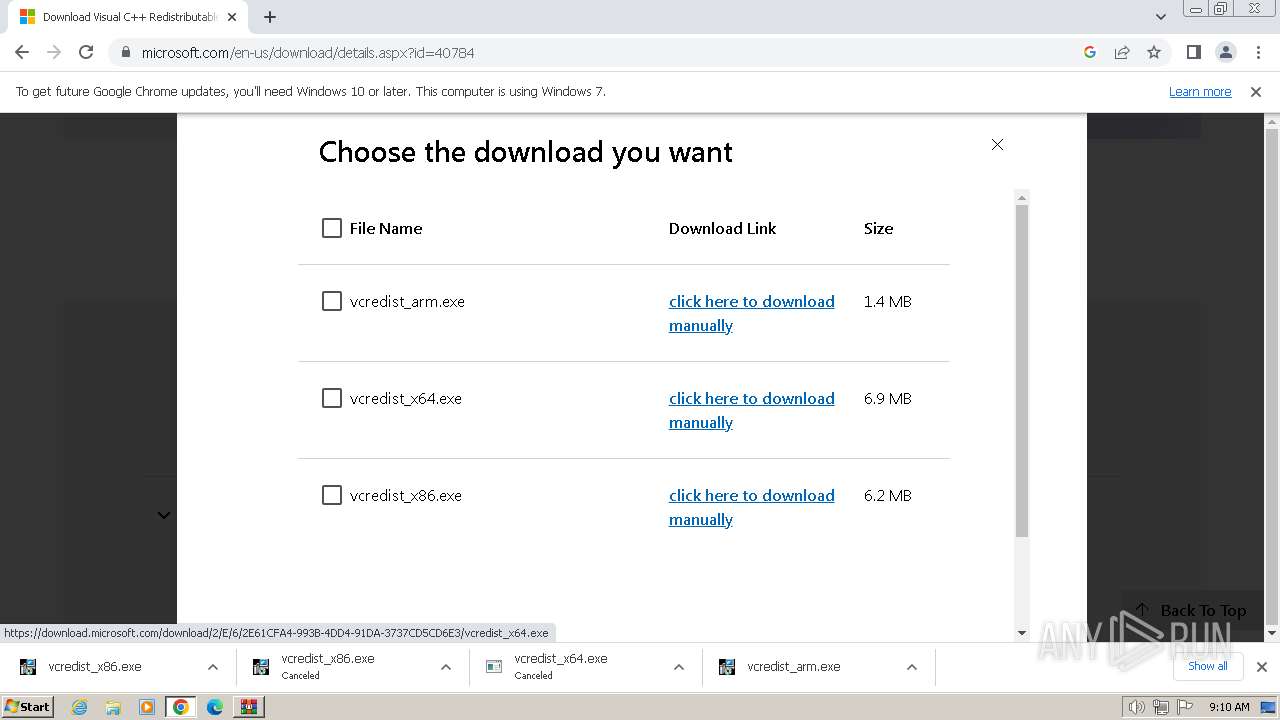Screen dimensions: 1280x720
Task: Close the Choose the download dialog
Action: click(x=997, y=145)
